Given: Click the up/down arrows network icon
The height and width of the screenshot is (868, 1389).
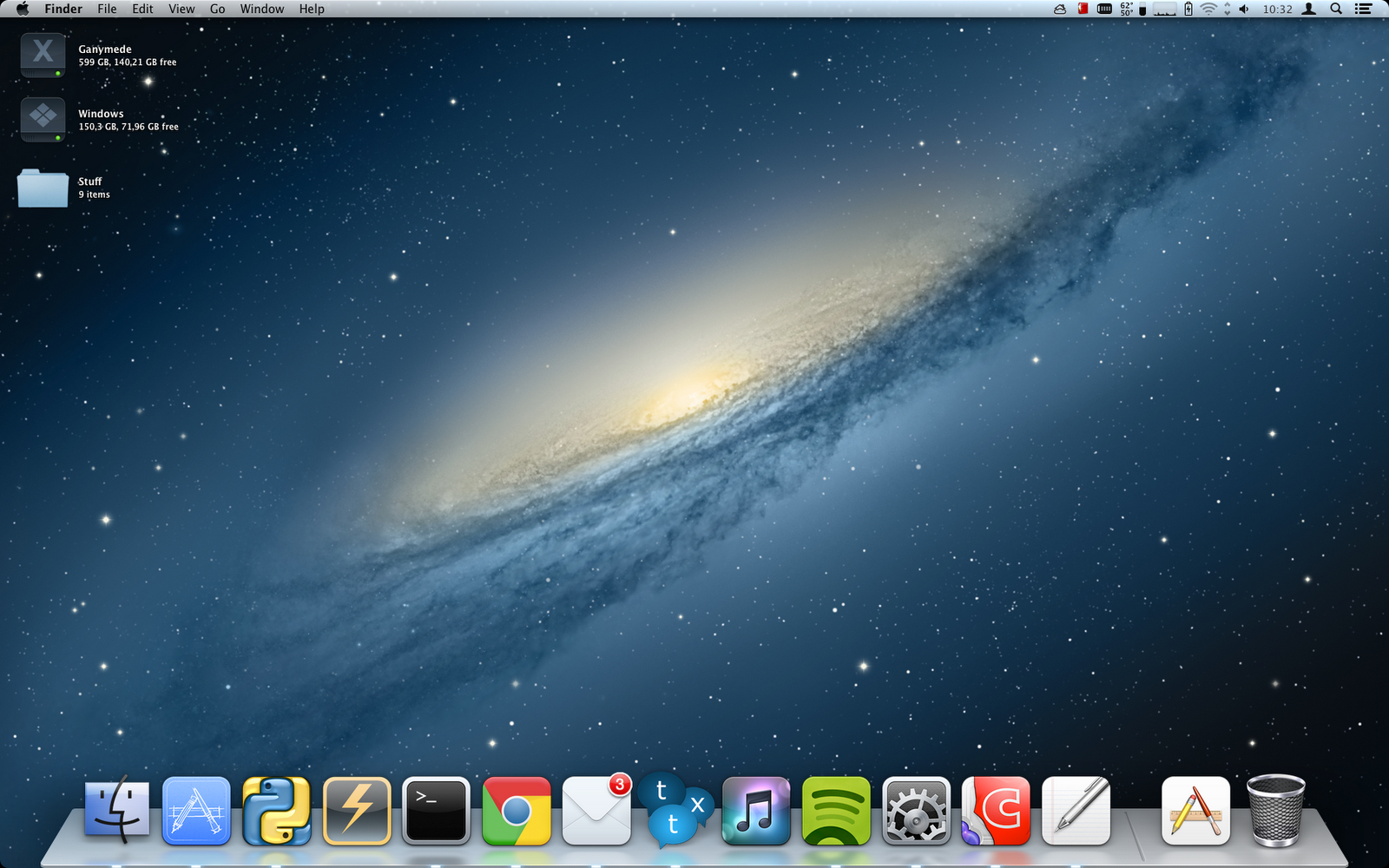Looking at the screenshot, I should (x=1228, y=9).
